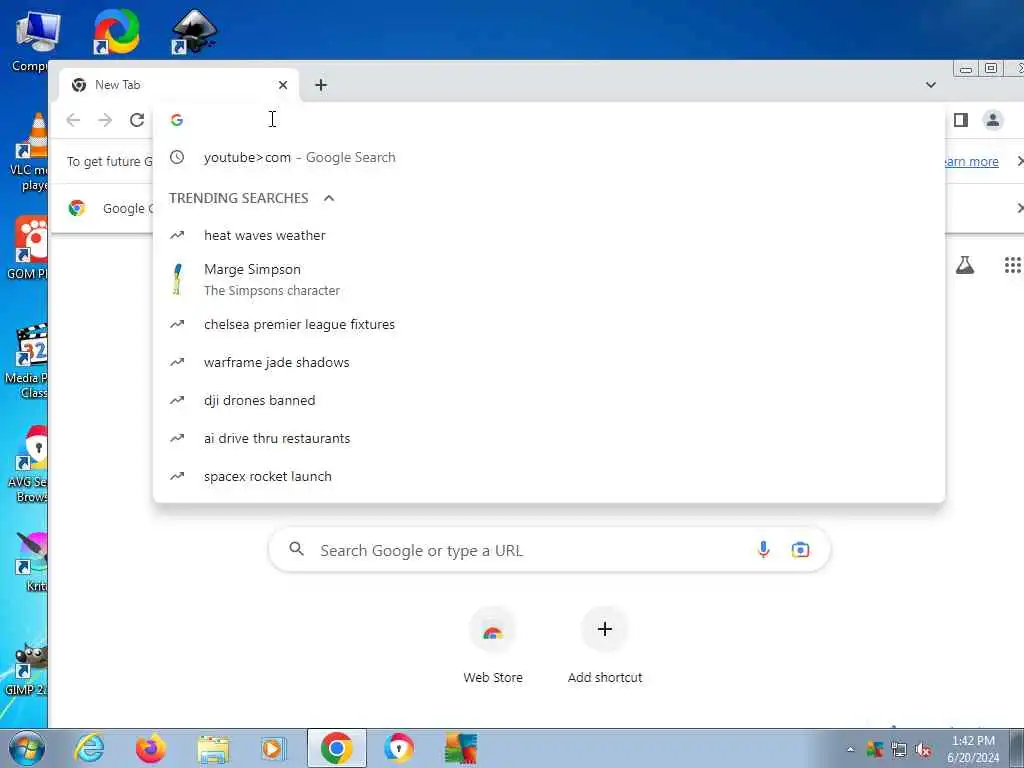The height and width of the screenshot is (768, 1024).
Task: Reload the page with the refresh icon
Action: point(136,120)
